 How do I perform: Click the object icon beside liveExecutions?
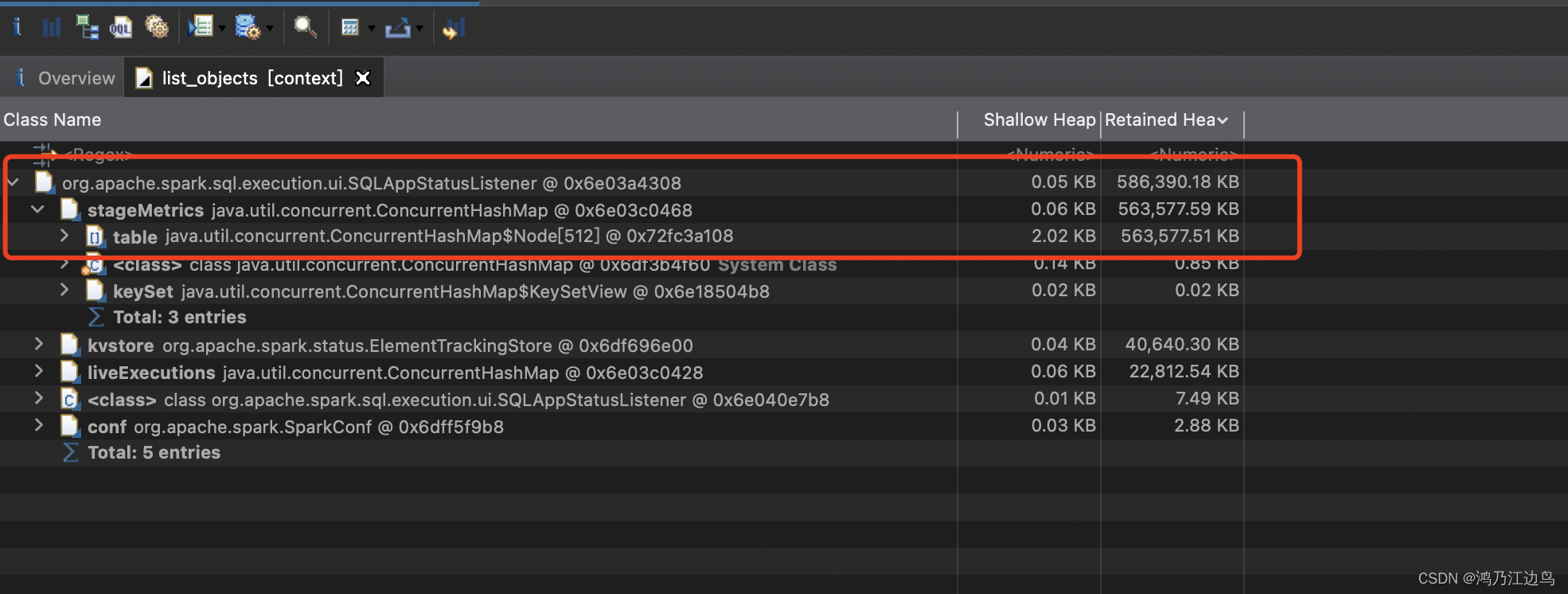pyautogui.click(x=70, y=372)
